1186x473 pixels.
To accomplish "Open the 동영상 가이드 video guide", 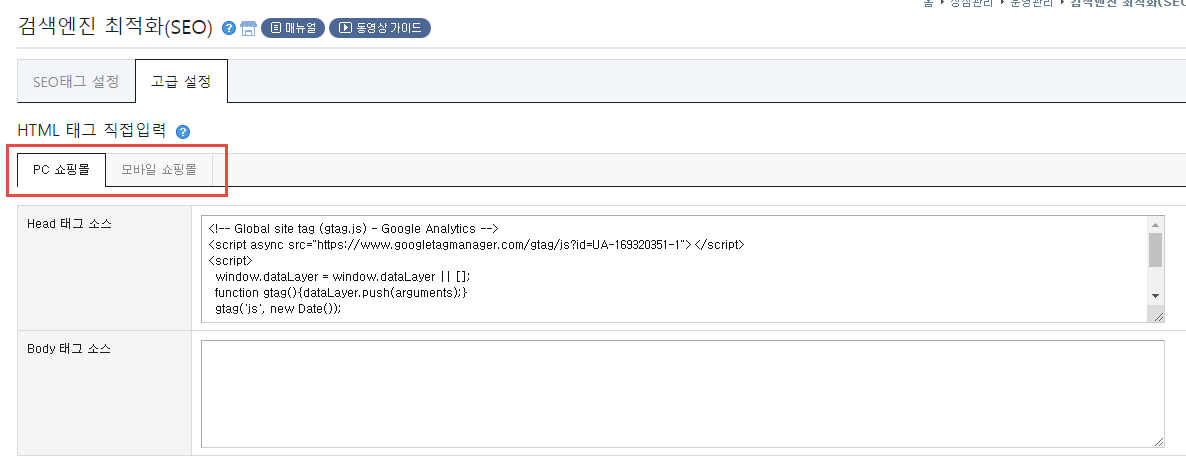I will pos(380,29).
